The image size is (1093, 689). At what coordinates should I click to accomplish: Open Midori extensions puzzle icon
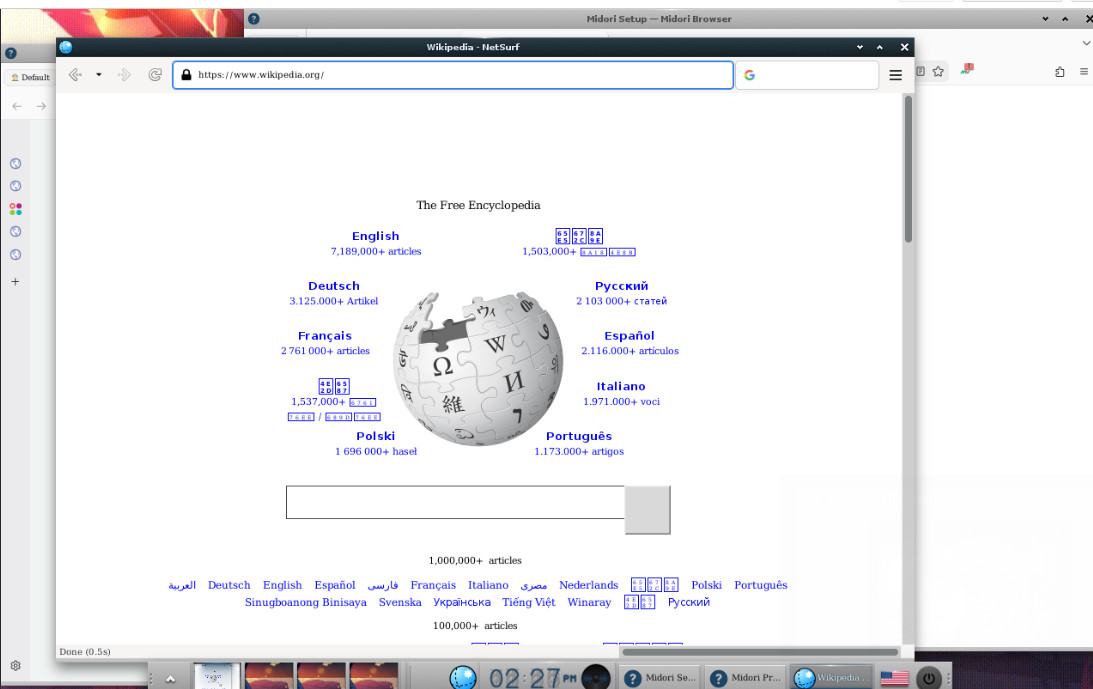pos(1060,72)
